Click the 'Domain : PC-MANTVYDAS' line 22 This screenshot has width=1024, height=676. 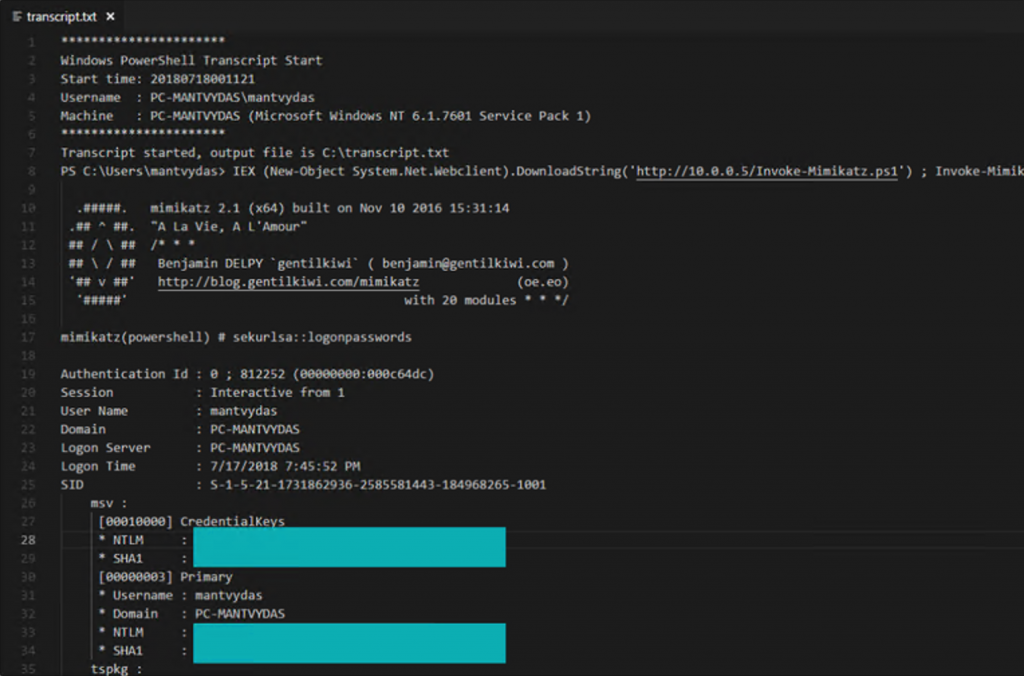click(x=180, y=429)
